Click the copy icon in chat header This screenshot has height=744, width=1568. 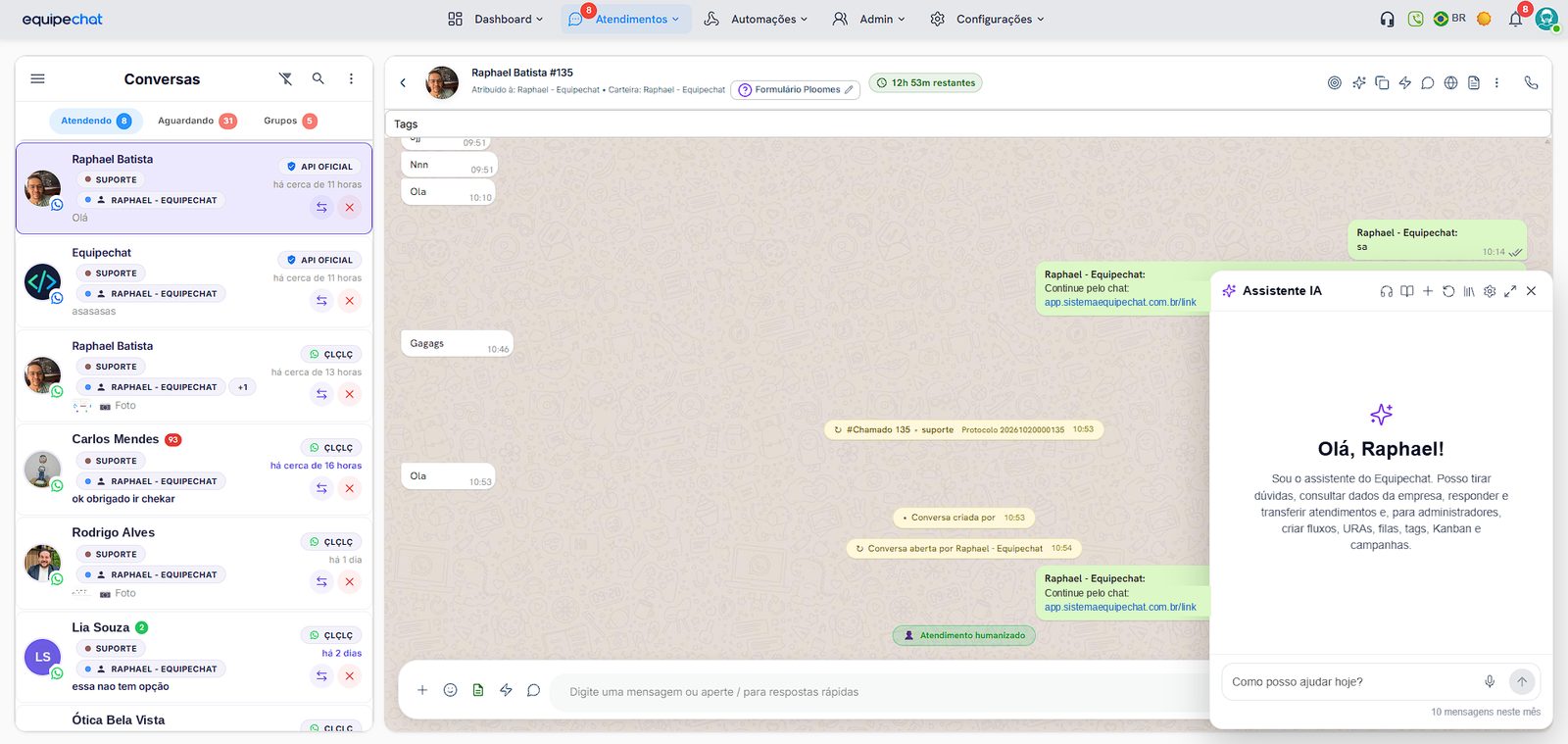coord(1382,83)
